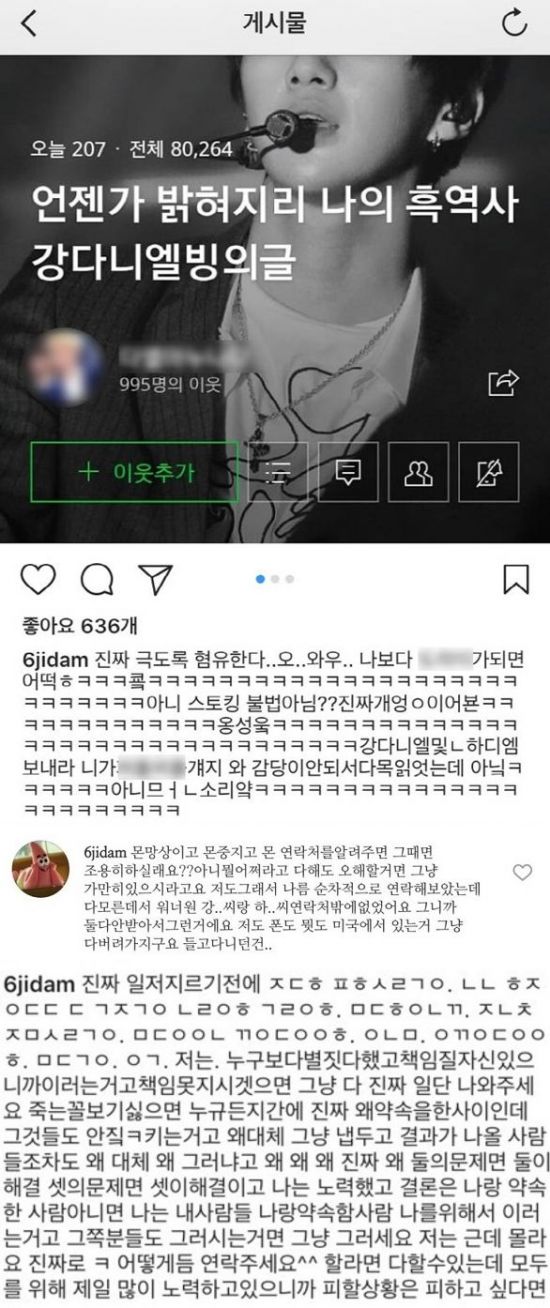This screenshot has width=550, height=1308.
Task: Refresh the 게시물 page
Action: click(x=514, y=23)
